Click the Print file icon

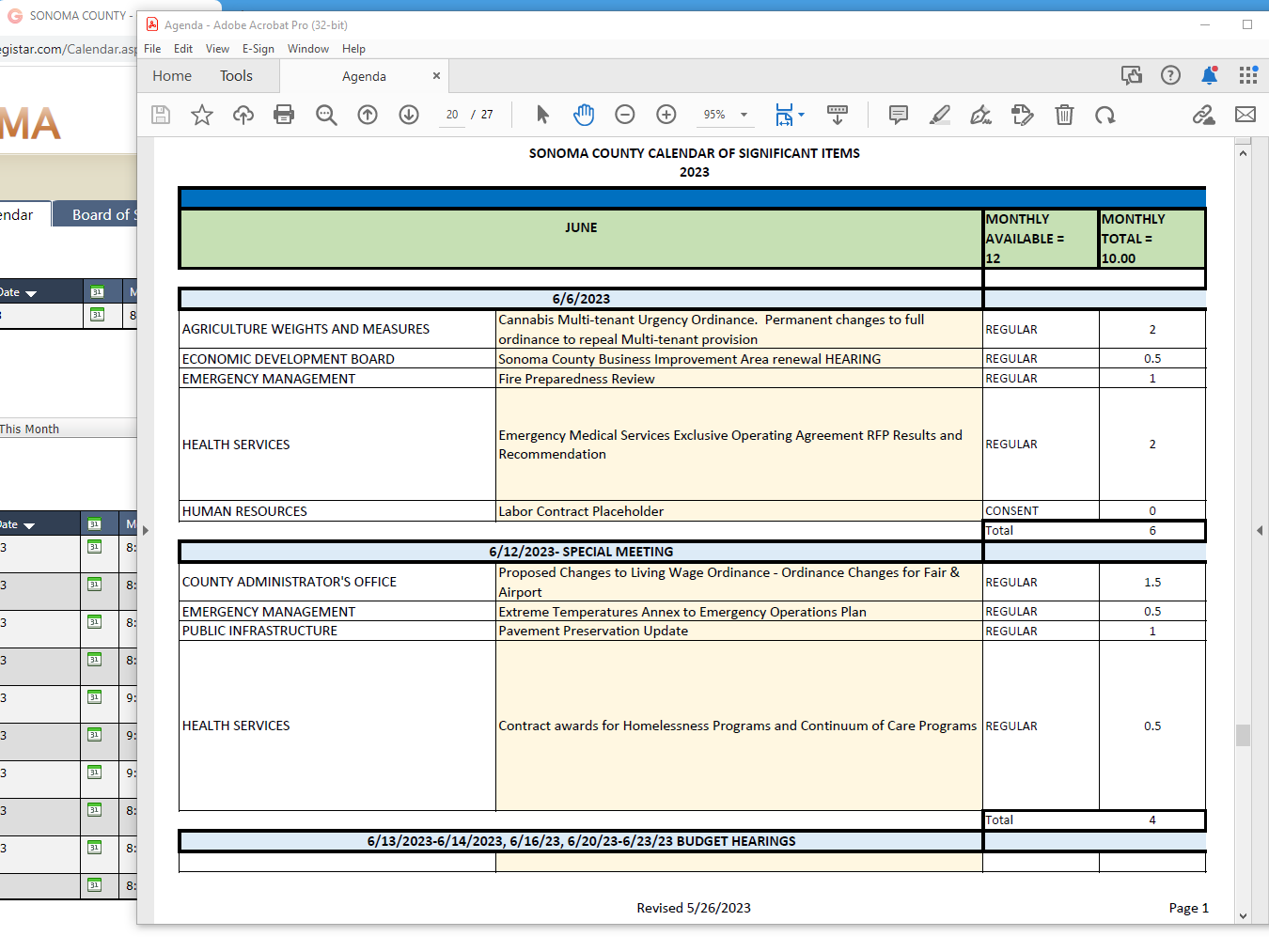point(284,115)
